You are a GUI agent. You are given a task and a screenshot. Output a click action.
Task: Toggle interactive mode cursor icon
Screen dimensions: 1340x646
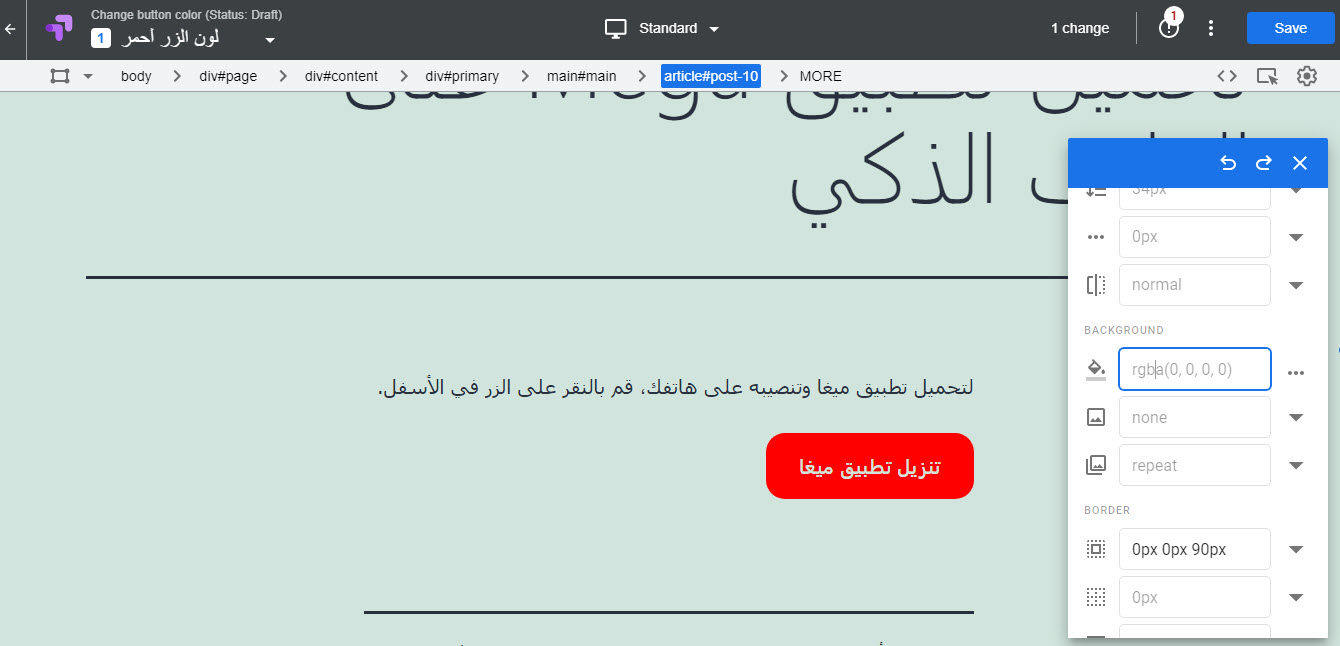tap(1267, 76)
